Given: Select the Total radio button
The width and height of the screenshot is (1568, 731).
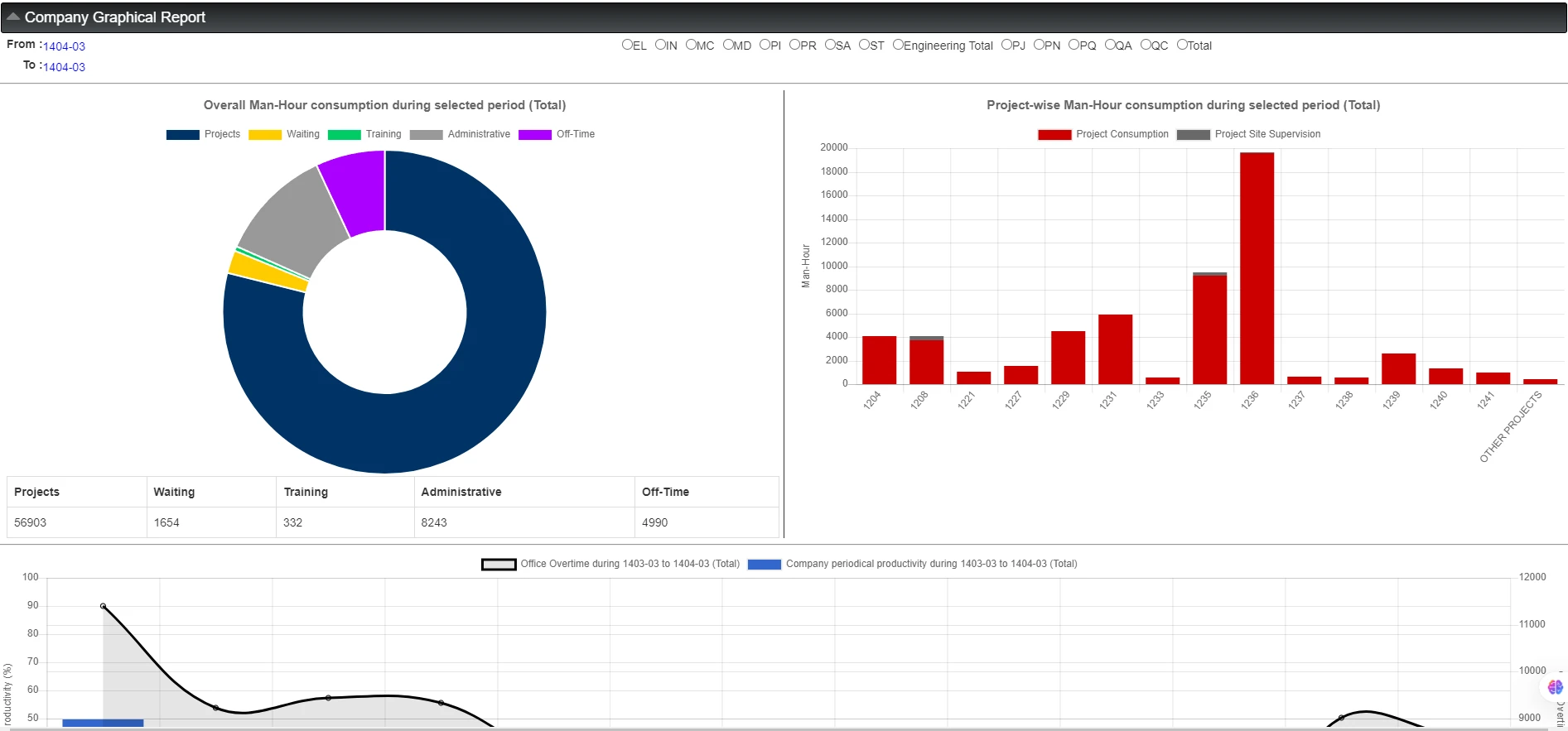Looking at the screenshot, I should click(x=1182, y=45).
